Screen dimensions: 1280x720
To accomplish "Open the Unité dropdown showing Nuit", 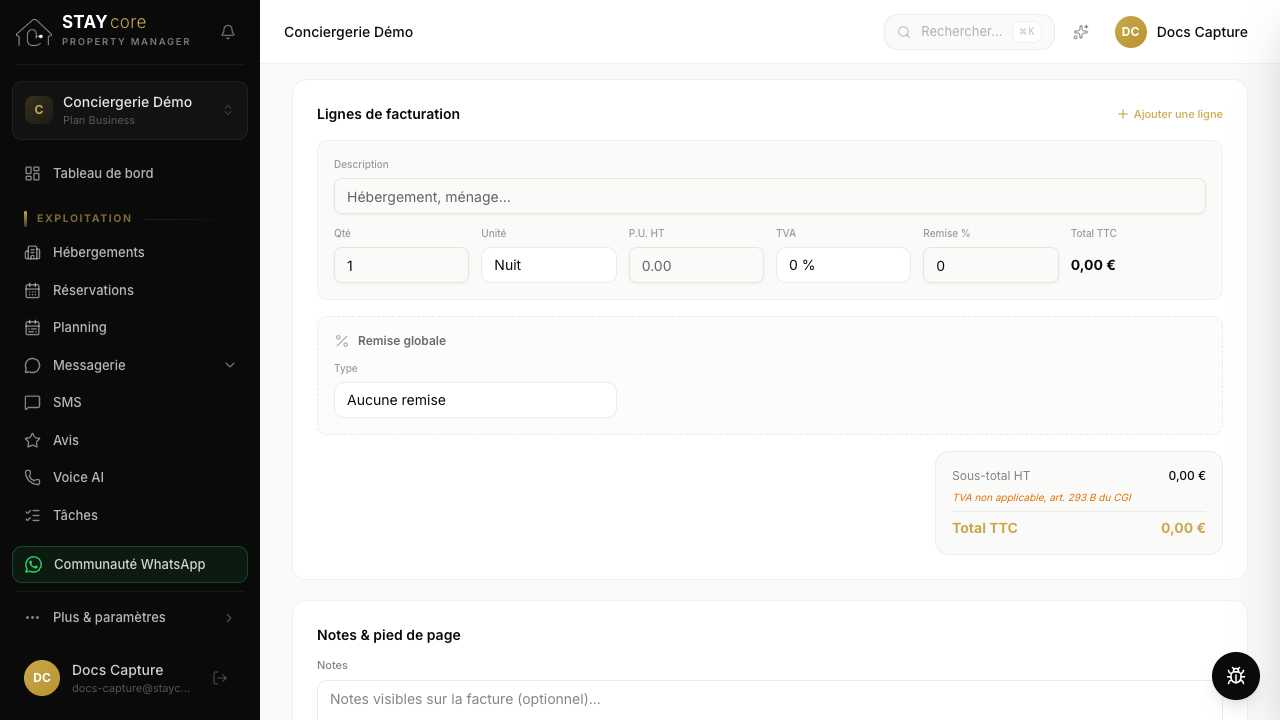I will coord(549,265).
